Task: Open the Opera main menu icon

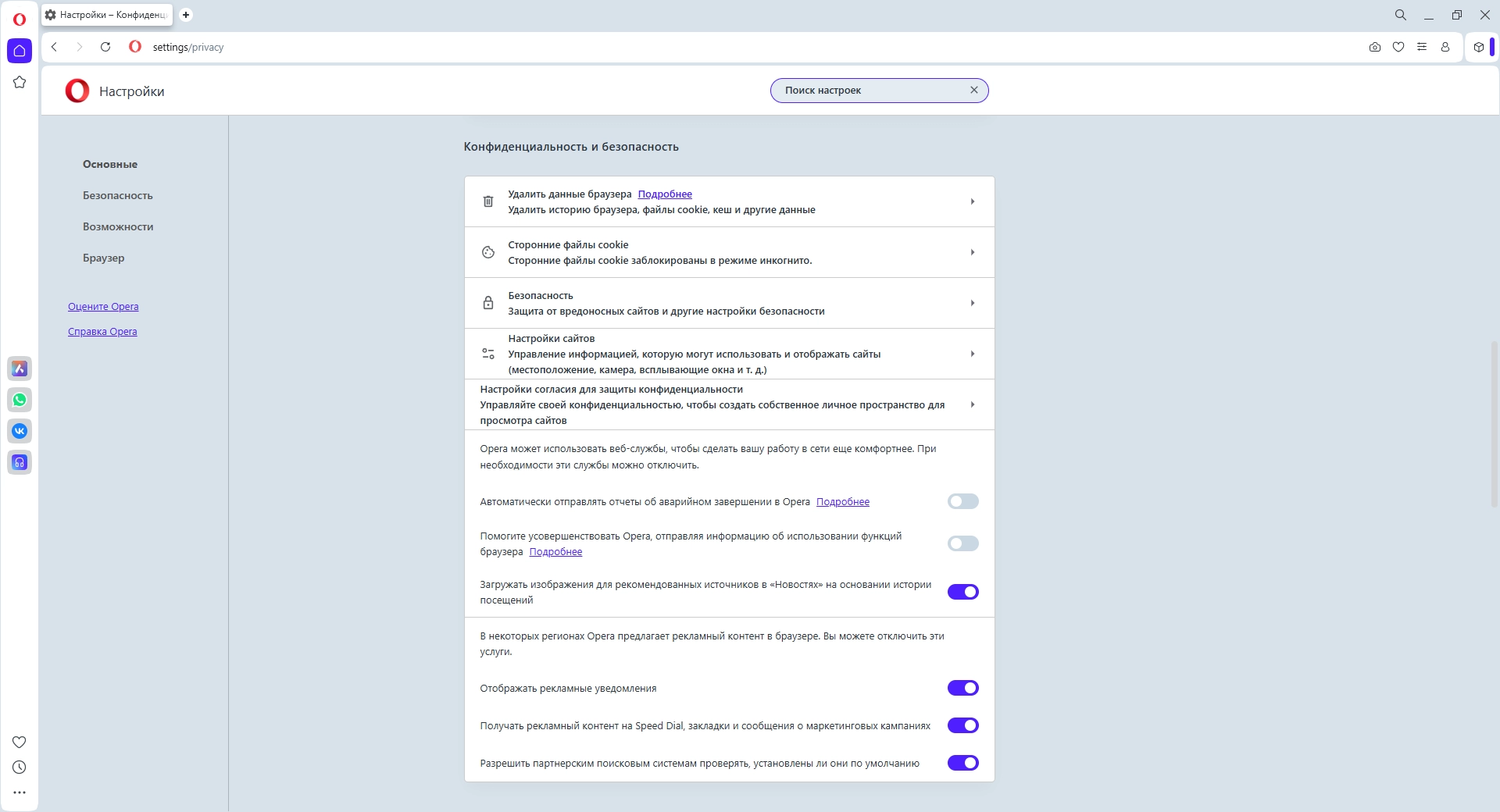Action: [x=20, y=20]
